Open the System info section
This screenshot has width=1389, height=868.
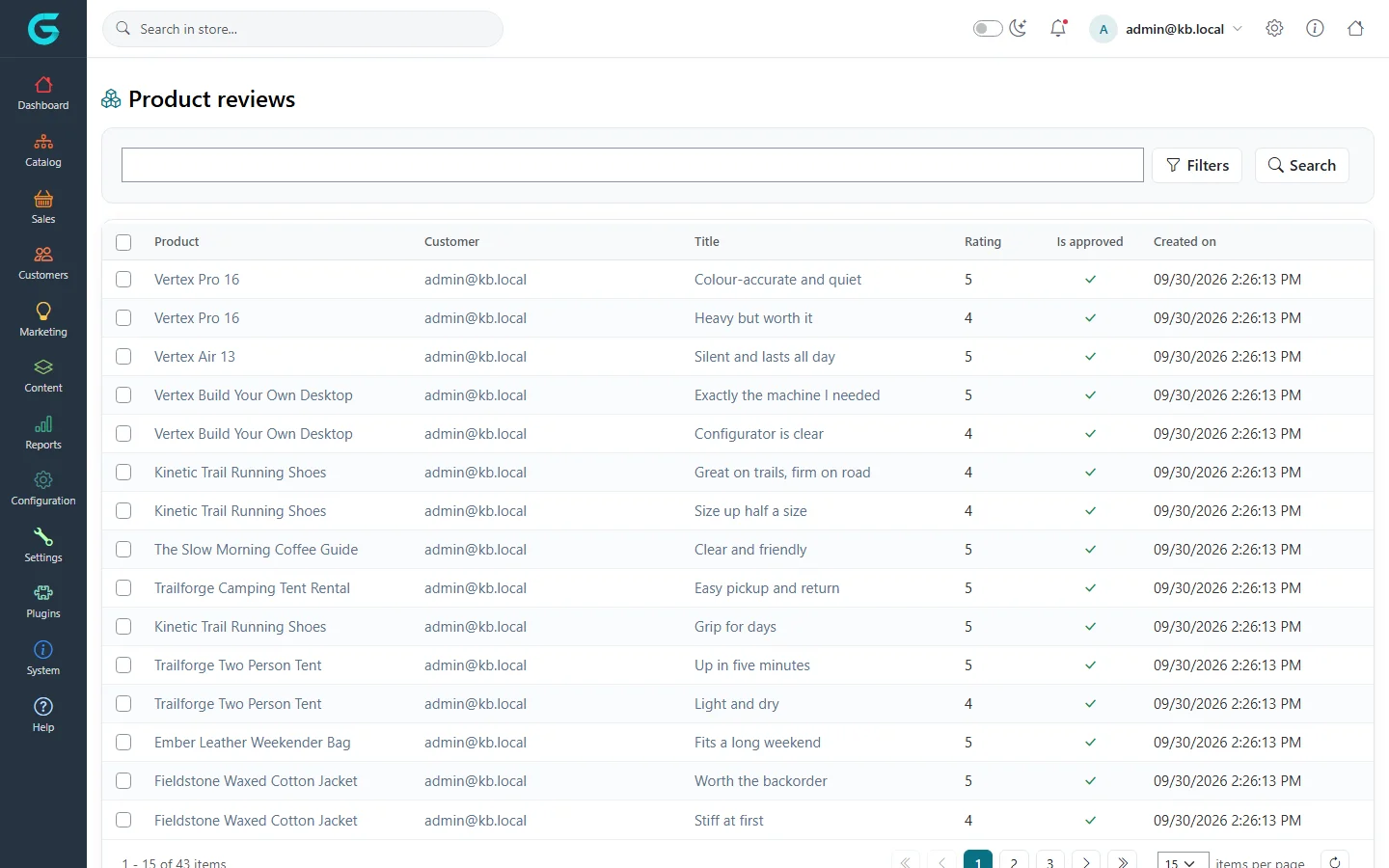(x=43, y=659)
